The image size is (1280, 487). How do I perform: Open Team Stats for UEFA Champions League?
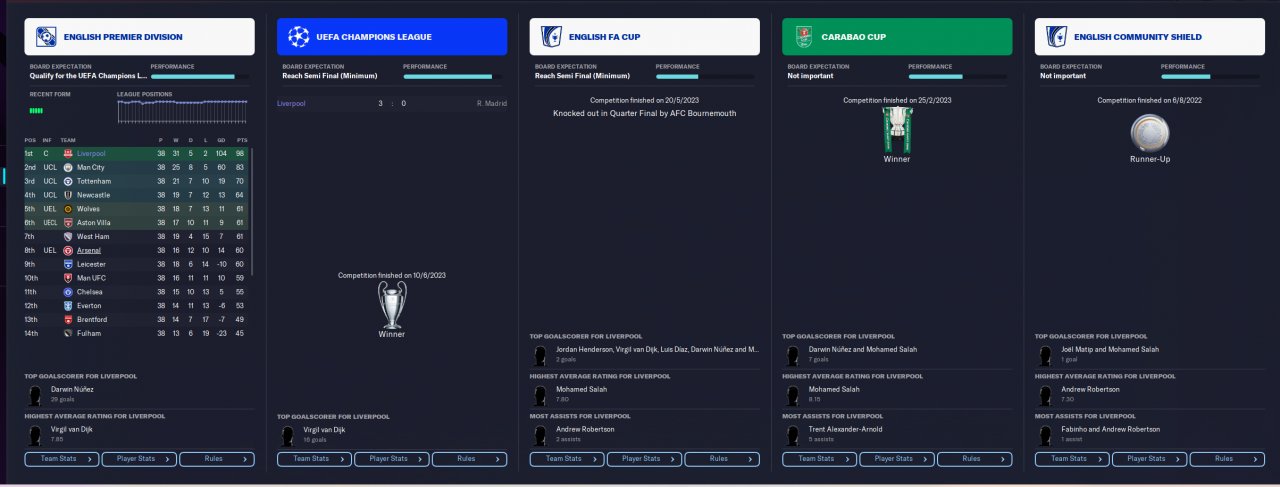315,459
